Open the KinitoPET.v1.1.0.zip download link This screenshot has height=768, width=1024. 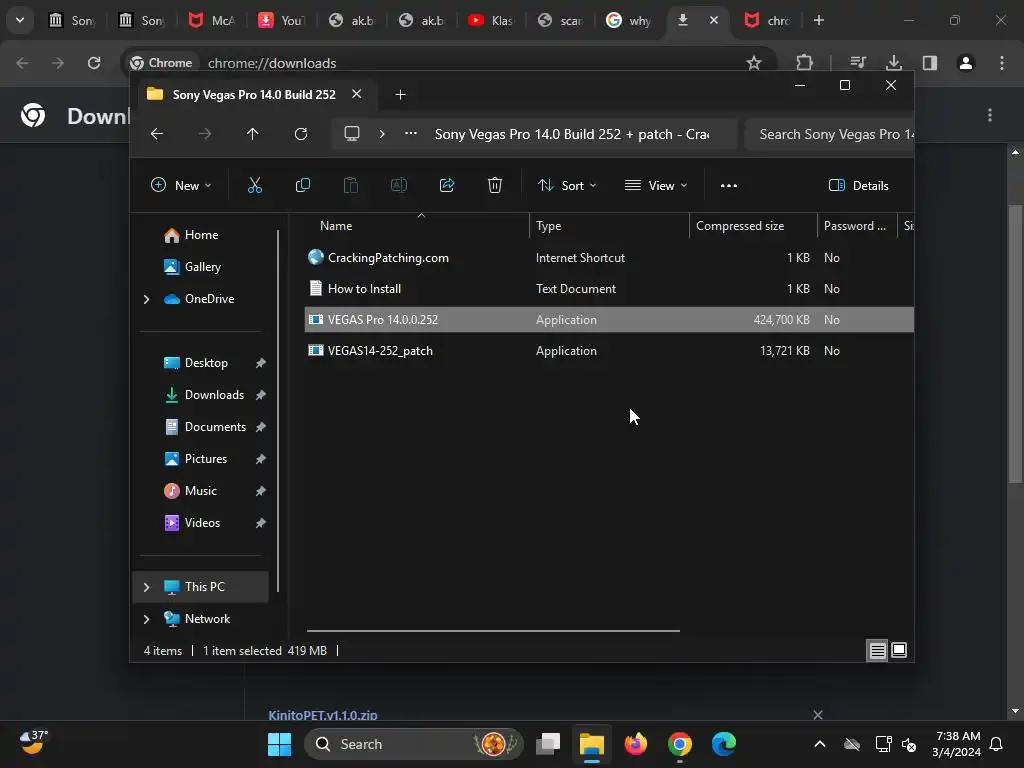pos(323,715)
